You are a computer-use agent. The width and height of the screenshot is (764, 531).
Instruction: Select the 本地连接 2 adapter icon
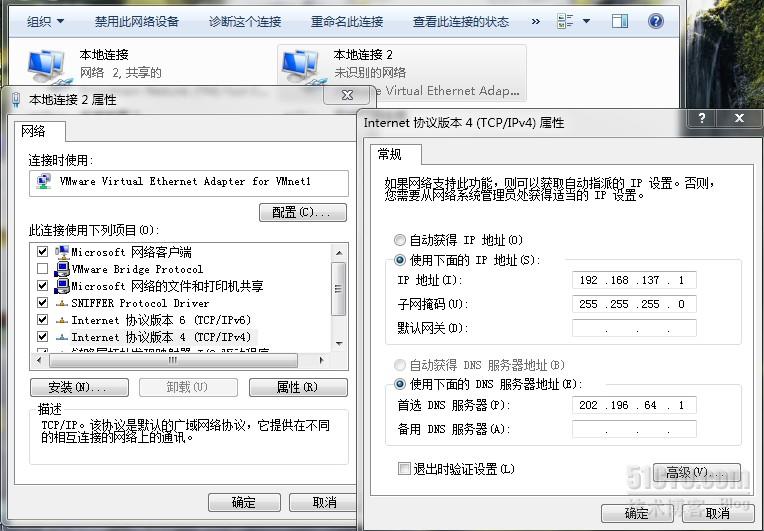point(301,66)
